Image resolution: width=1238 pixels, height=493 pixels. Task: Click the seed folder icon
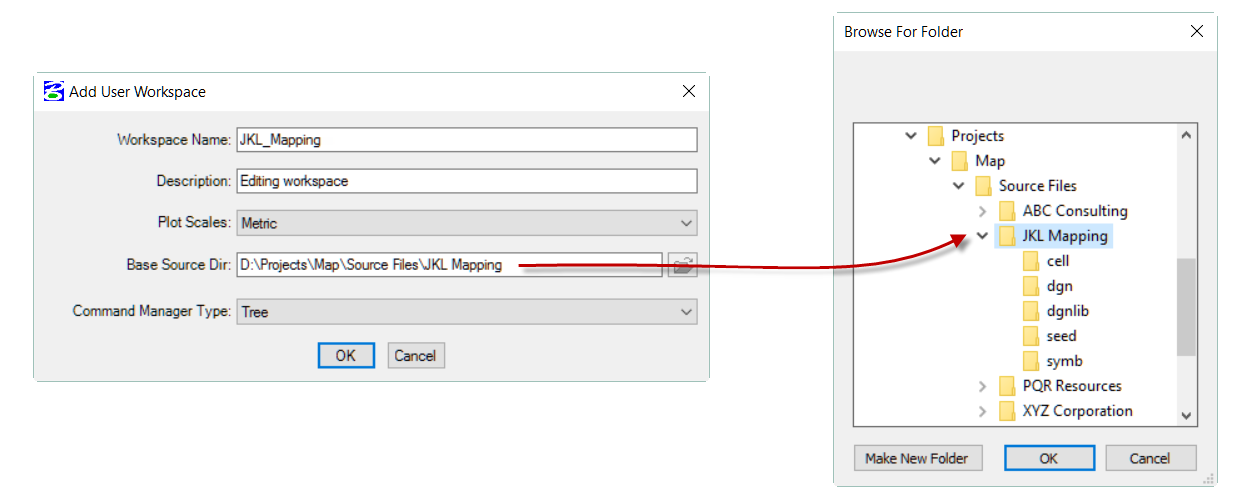coord(1031,336)
